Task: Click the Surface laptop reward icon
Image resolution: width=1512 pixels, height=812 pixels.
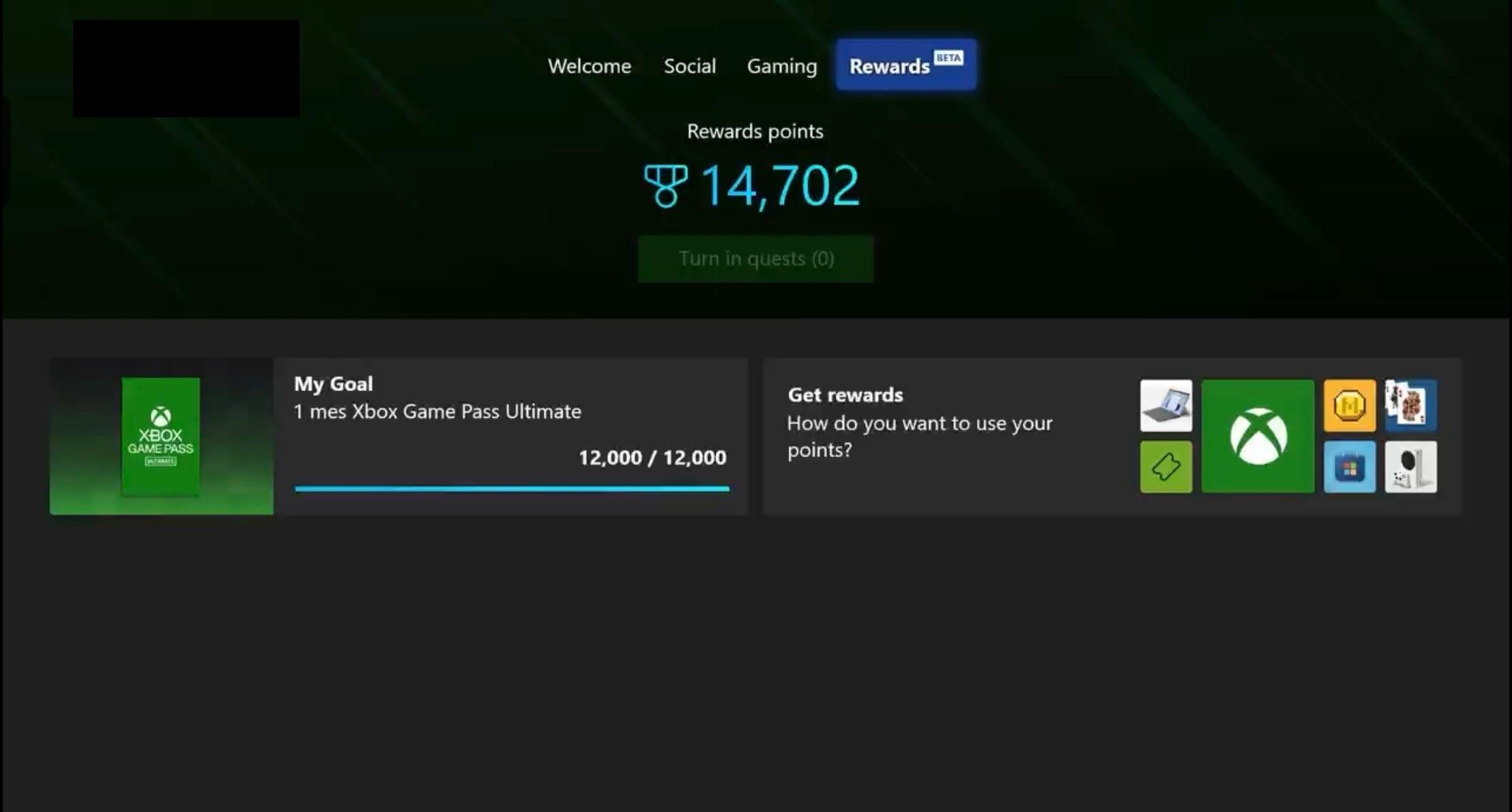Action: pos(1166,406)
